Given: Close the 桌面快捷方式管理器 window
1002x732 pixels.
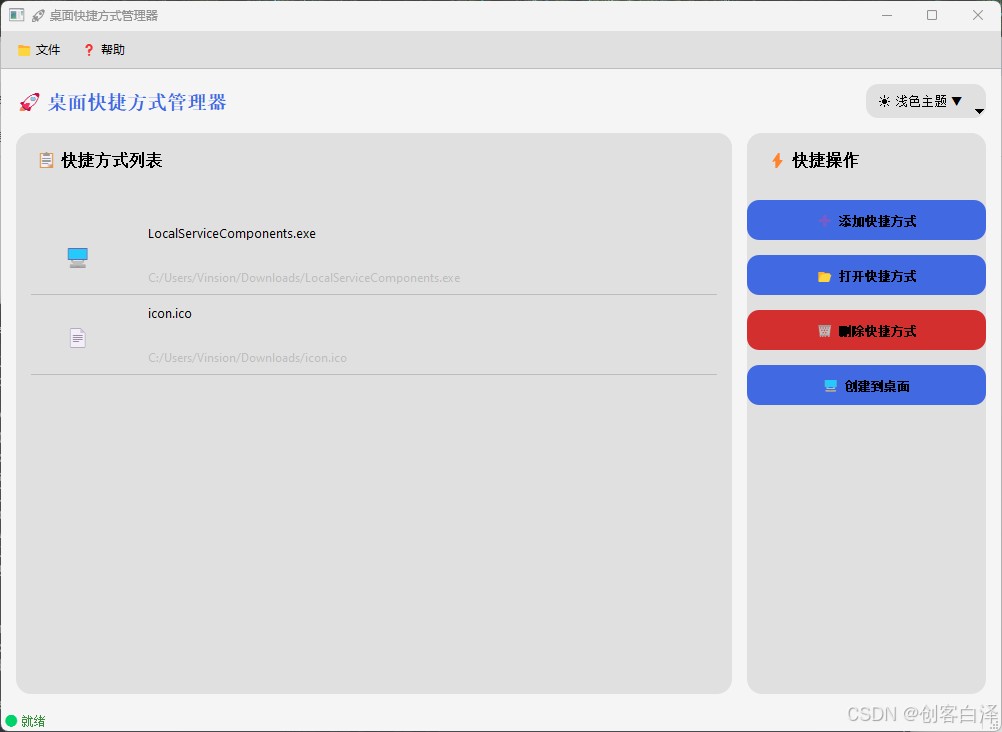Looking at the screenshot, I should pos(978,15).
